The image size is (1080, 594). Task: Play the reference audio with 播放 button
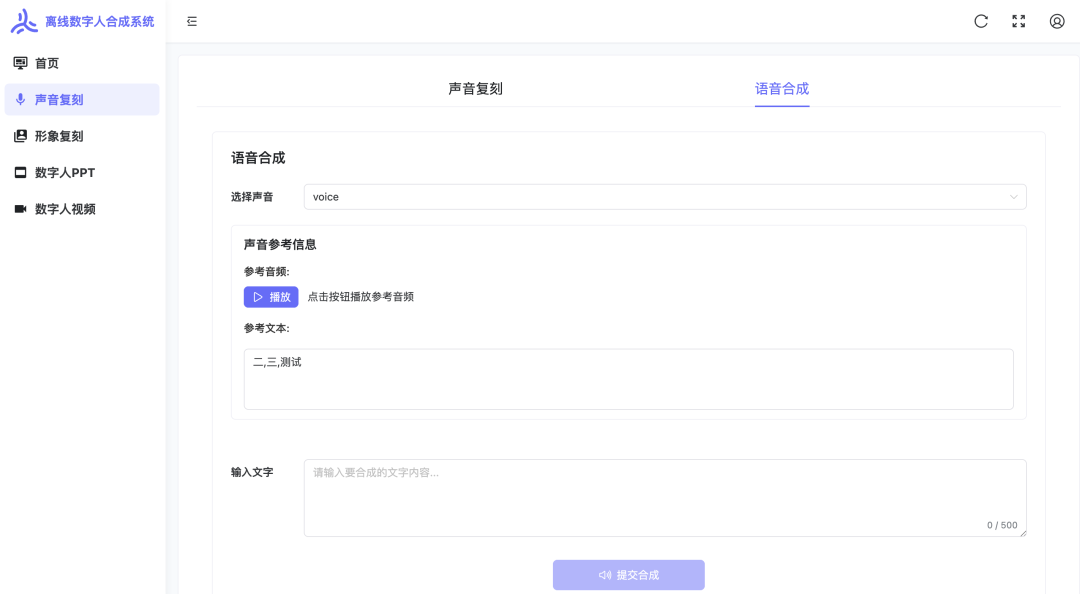coord(270,296)
